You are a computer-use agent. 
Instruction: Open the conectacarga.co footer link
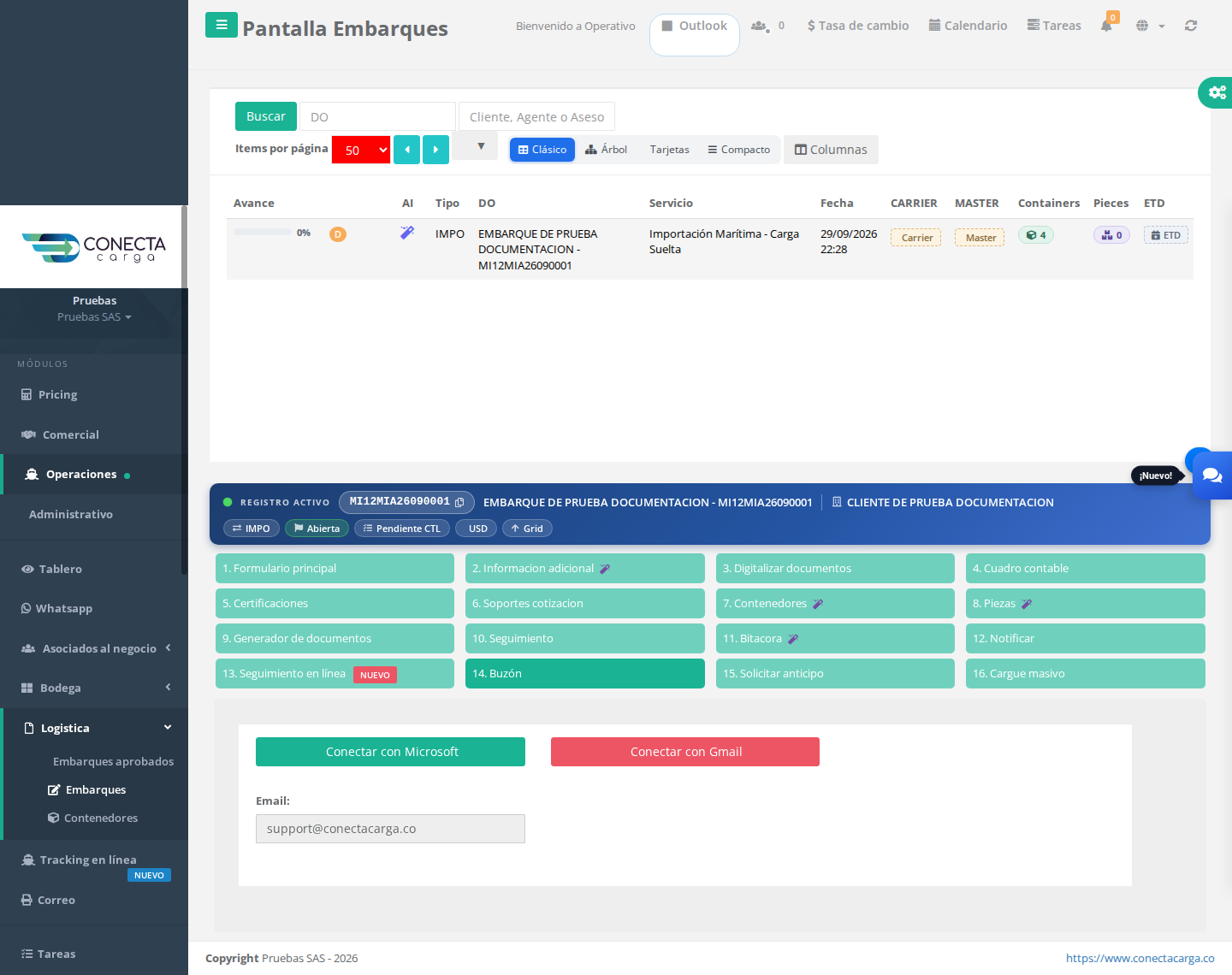point(1140,958)
